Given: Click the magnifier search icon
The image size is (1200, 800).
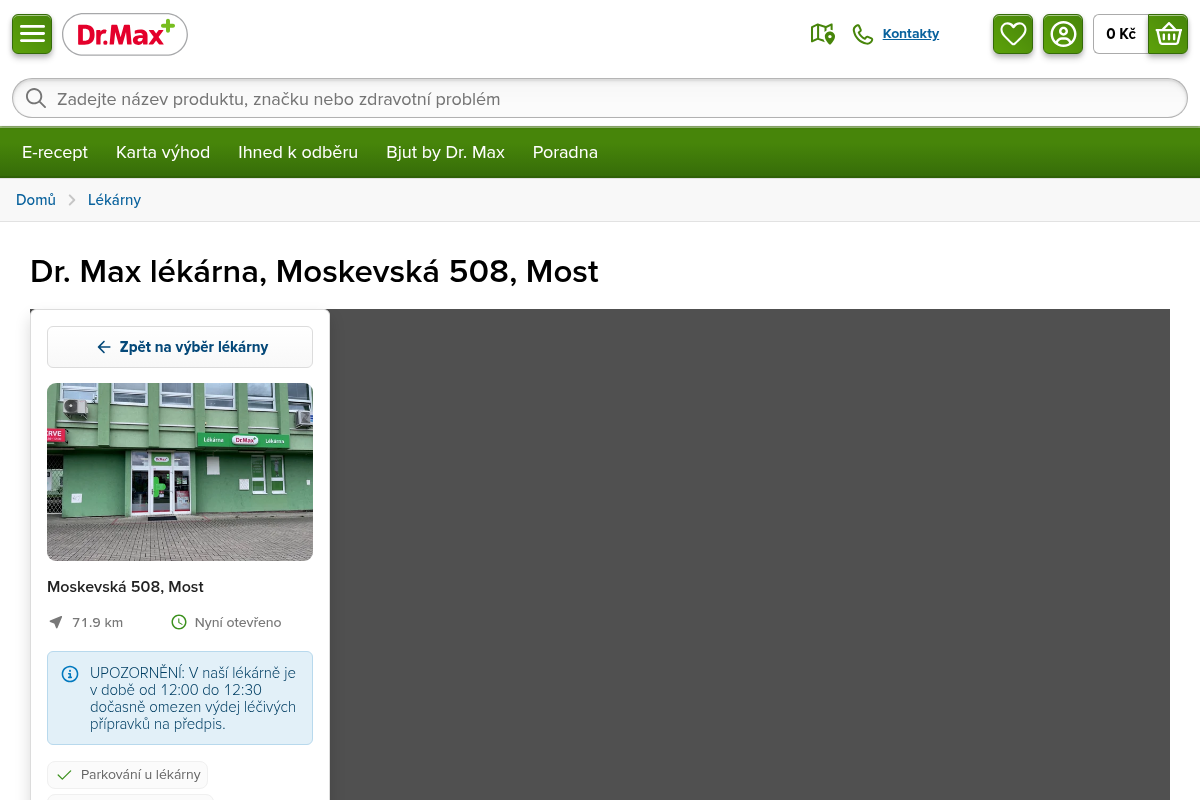Looking at the screenshot, I should pyautogui.click(x=36, y=98).
